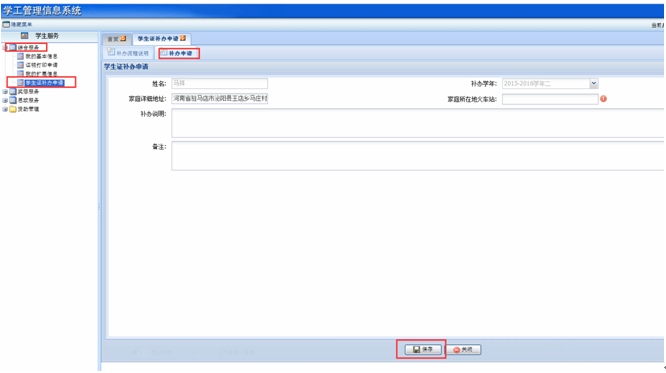666x373 pixels.
Task: Open the 补办学年 dropdown arrow
Action: [x=594, y=83]
